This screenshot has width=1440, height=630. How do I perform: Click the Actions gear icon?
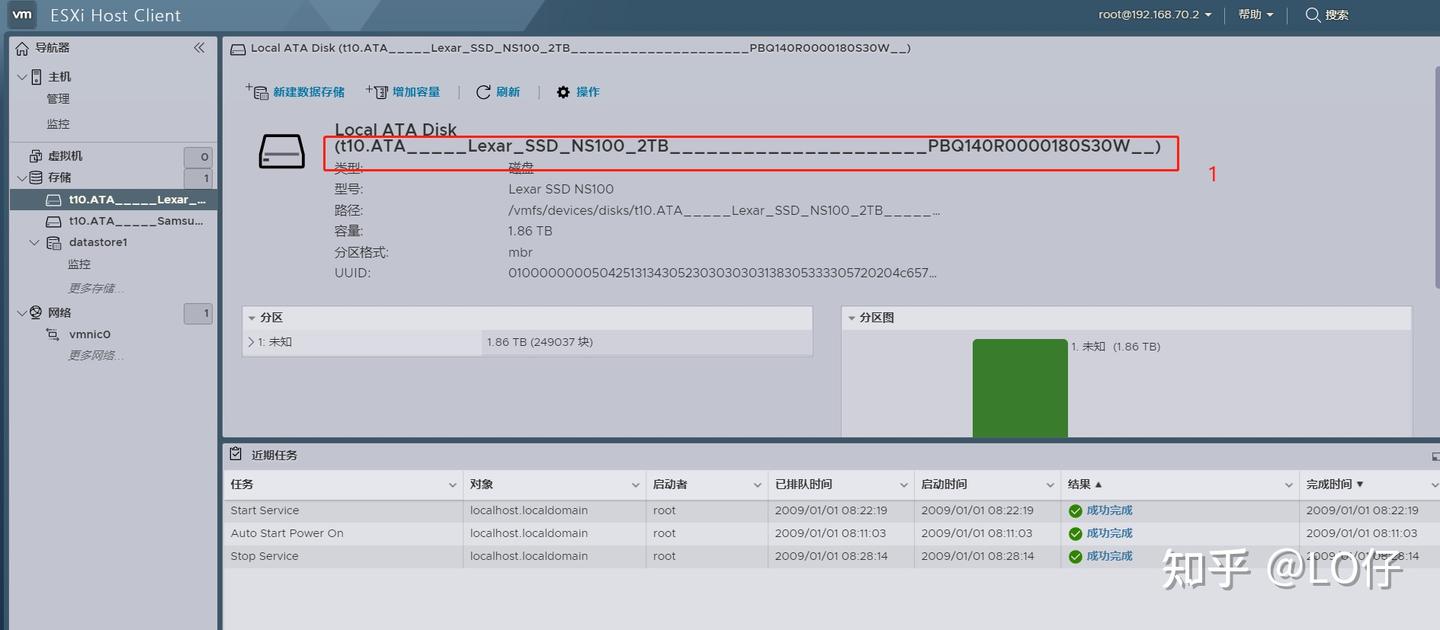[563, 92]
